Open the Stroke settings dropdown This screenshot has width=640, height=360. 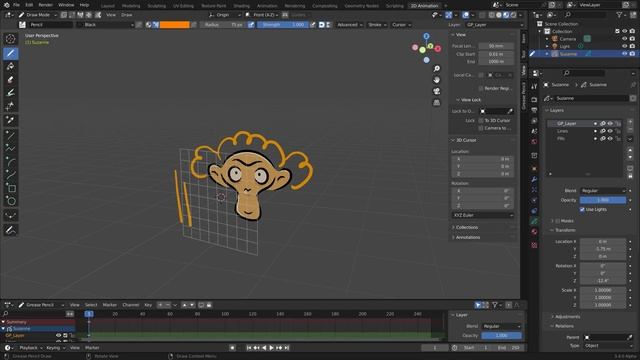[377, 24]
